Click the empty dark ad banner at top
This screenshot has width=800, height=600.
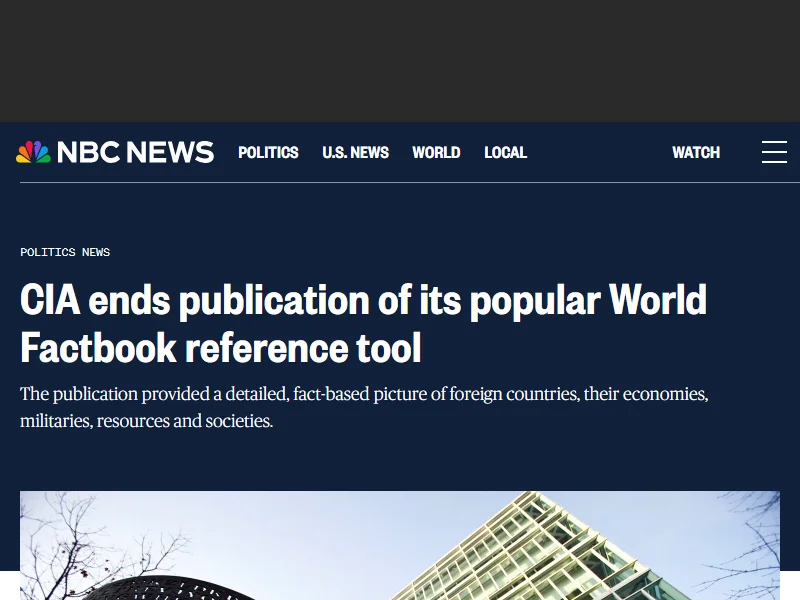[x=400, y=60]
